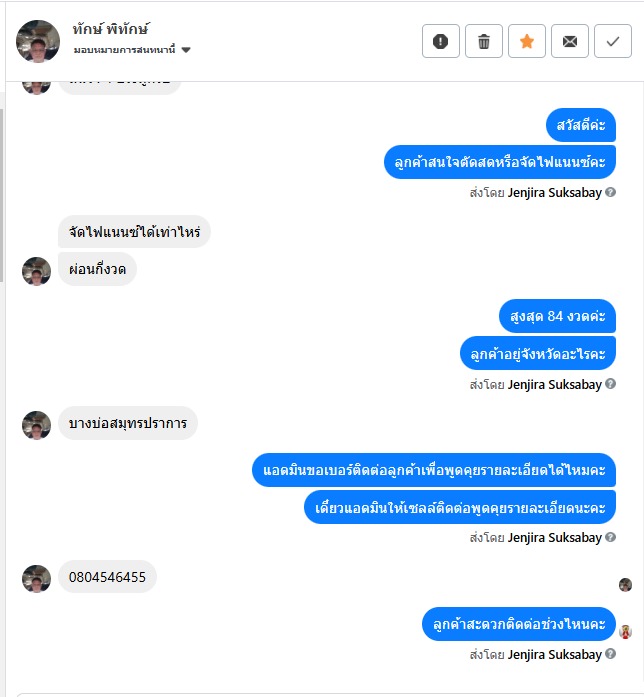The image size is (644, 697).
Task: Open the assign conversation label under the name
Action: click(124, 50)
